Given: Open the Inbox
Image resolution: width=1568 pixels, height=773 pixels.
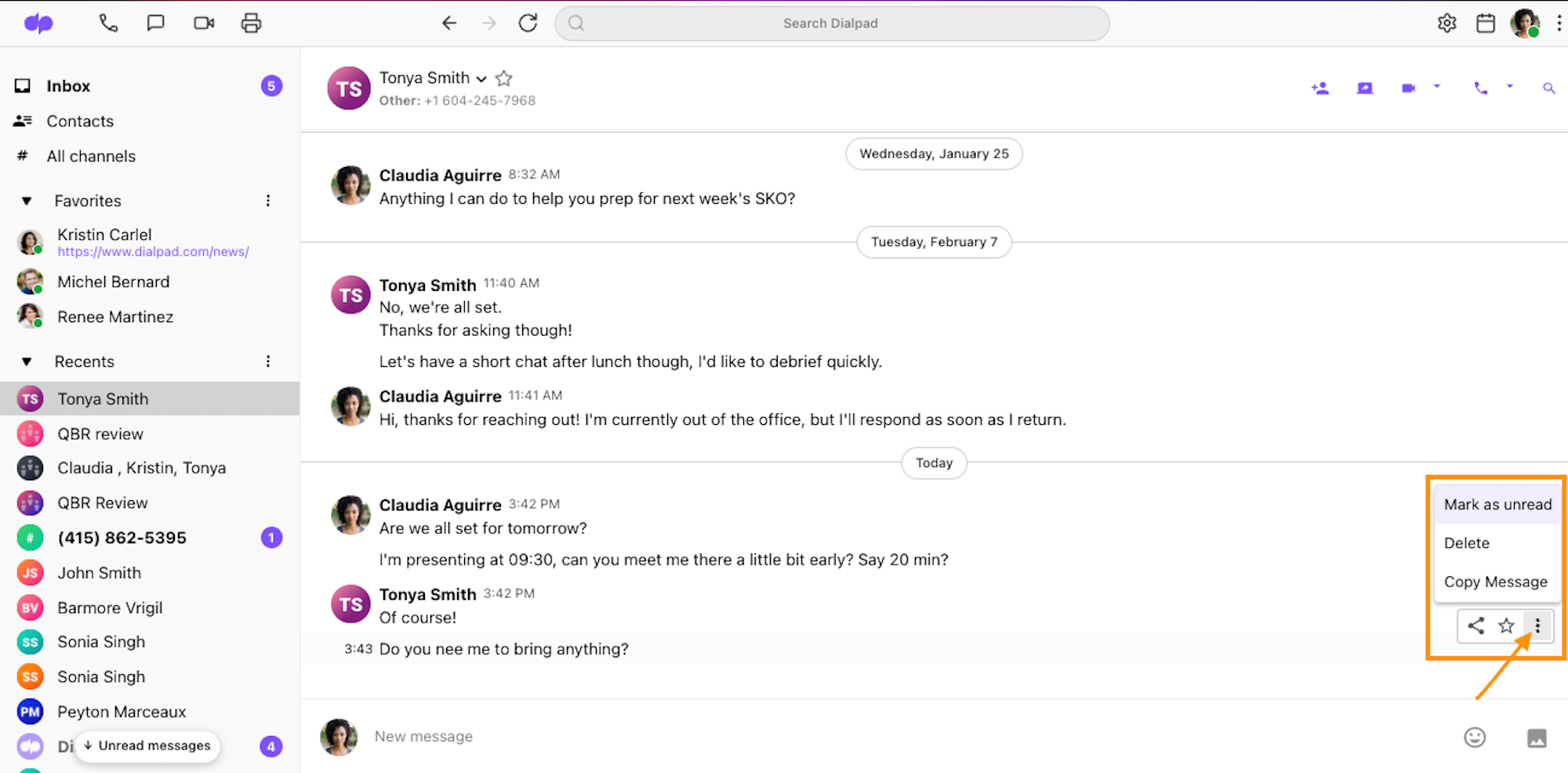Looking at the screenshot, I should pos(68,86).
